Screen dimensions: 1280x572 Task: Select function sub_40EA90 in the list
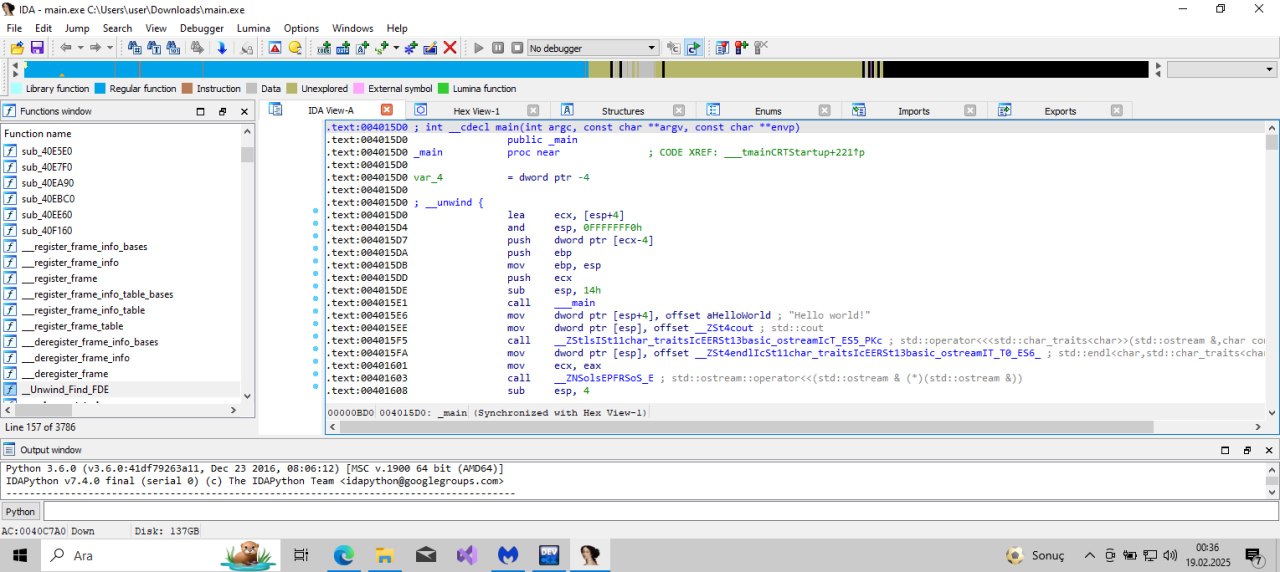120,182
